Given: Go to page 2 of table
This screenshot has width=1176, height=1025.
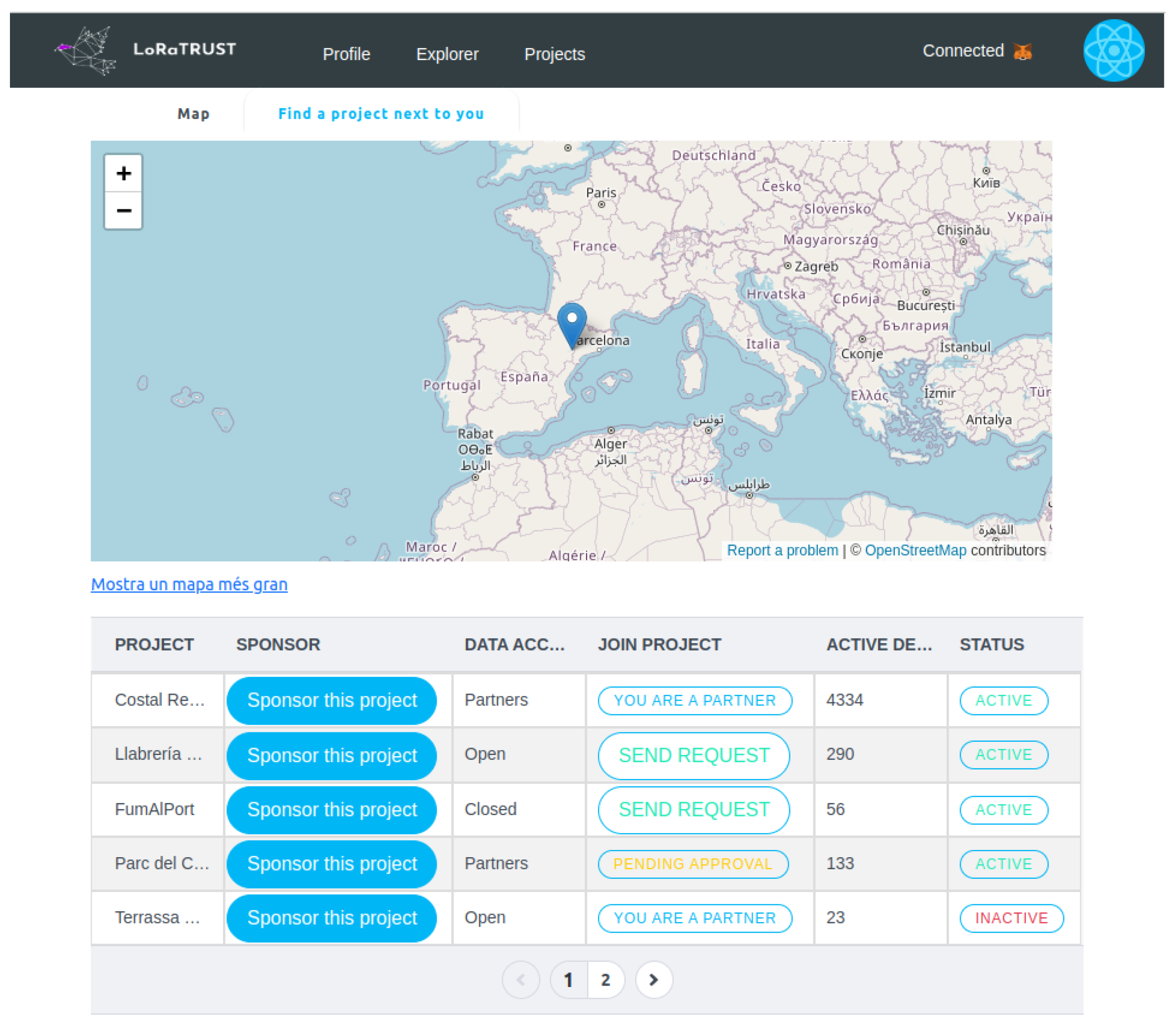Looking at the screenshot, I should (x=605, y=980).
